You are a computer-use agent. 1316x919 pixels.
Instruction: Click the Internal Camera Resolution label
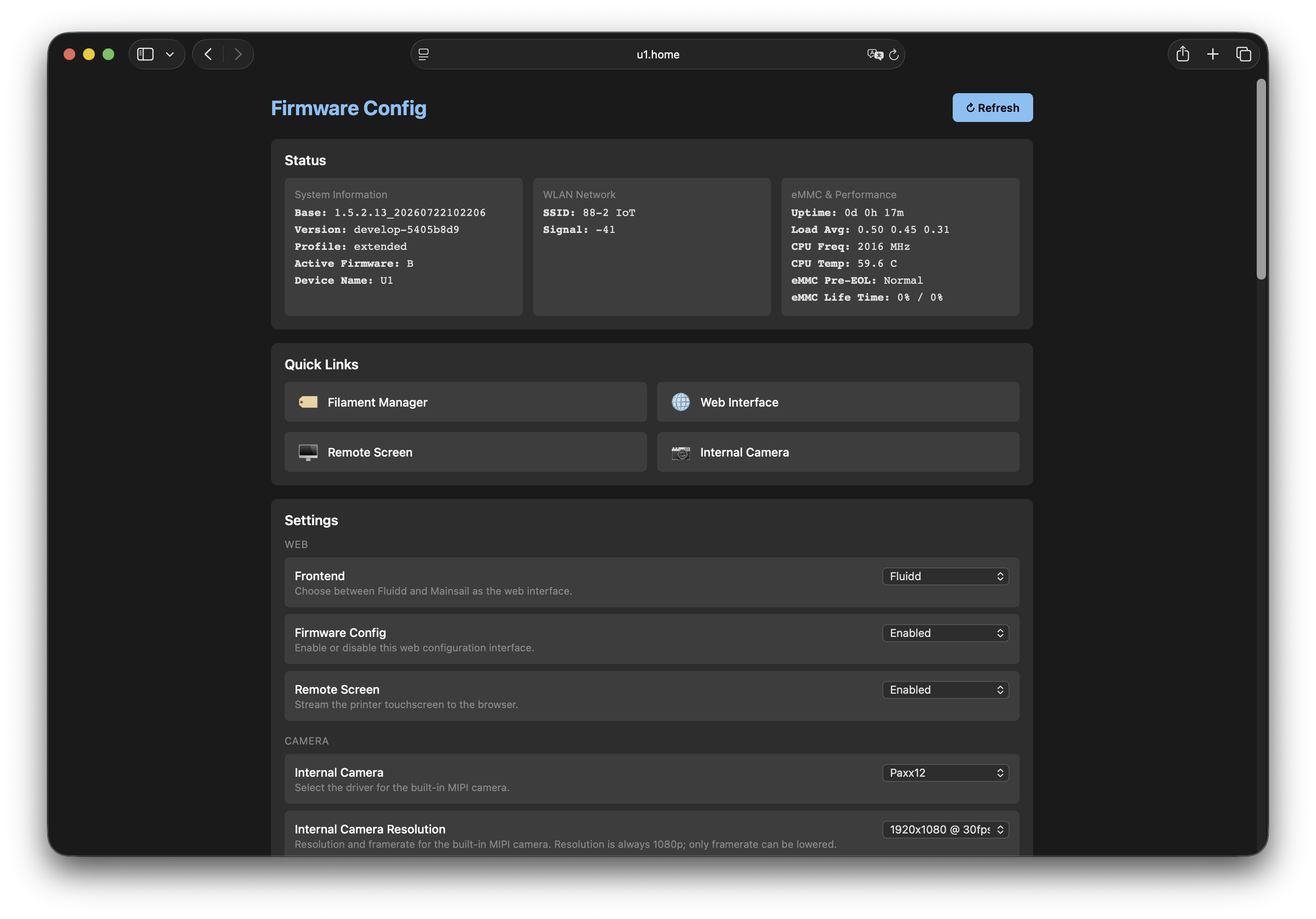point(370,829)
